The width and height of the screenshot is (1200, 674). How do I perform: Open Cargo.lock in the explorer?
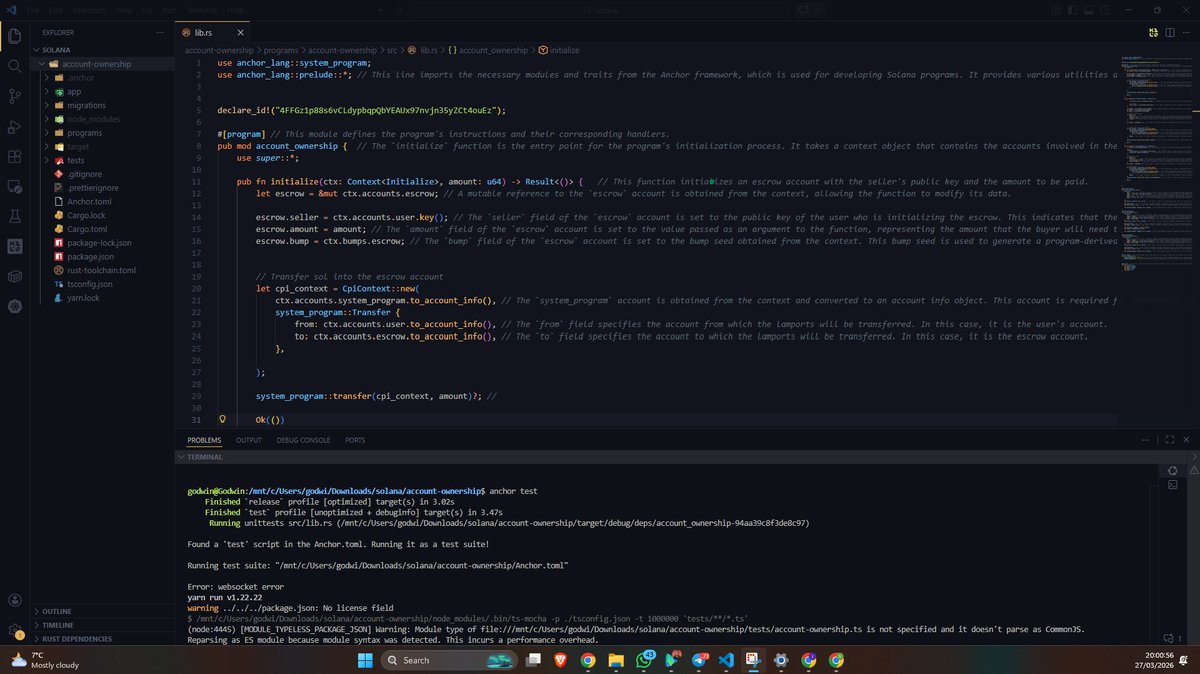(x=103, y=215)
